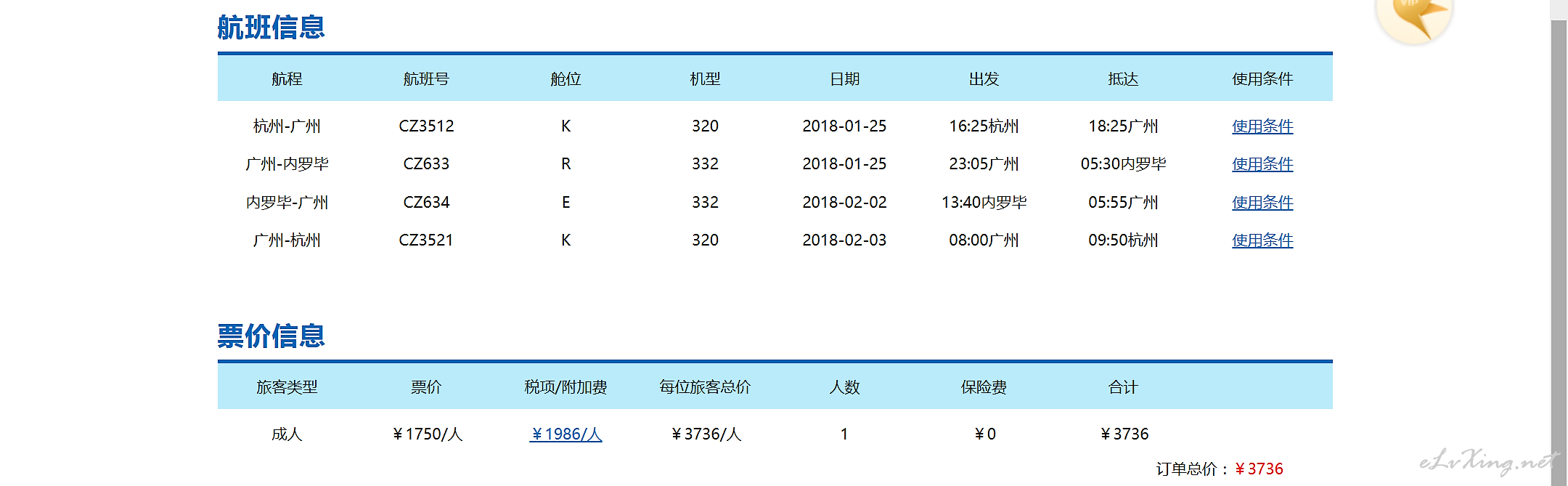
Task: Open 使用条件 link for flight CZ3512
Action: point(1262,126)
